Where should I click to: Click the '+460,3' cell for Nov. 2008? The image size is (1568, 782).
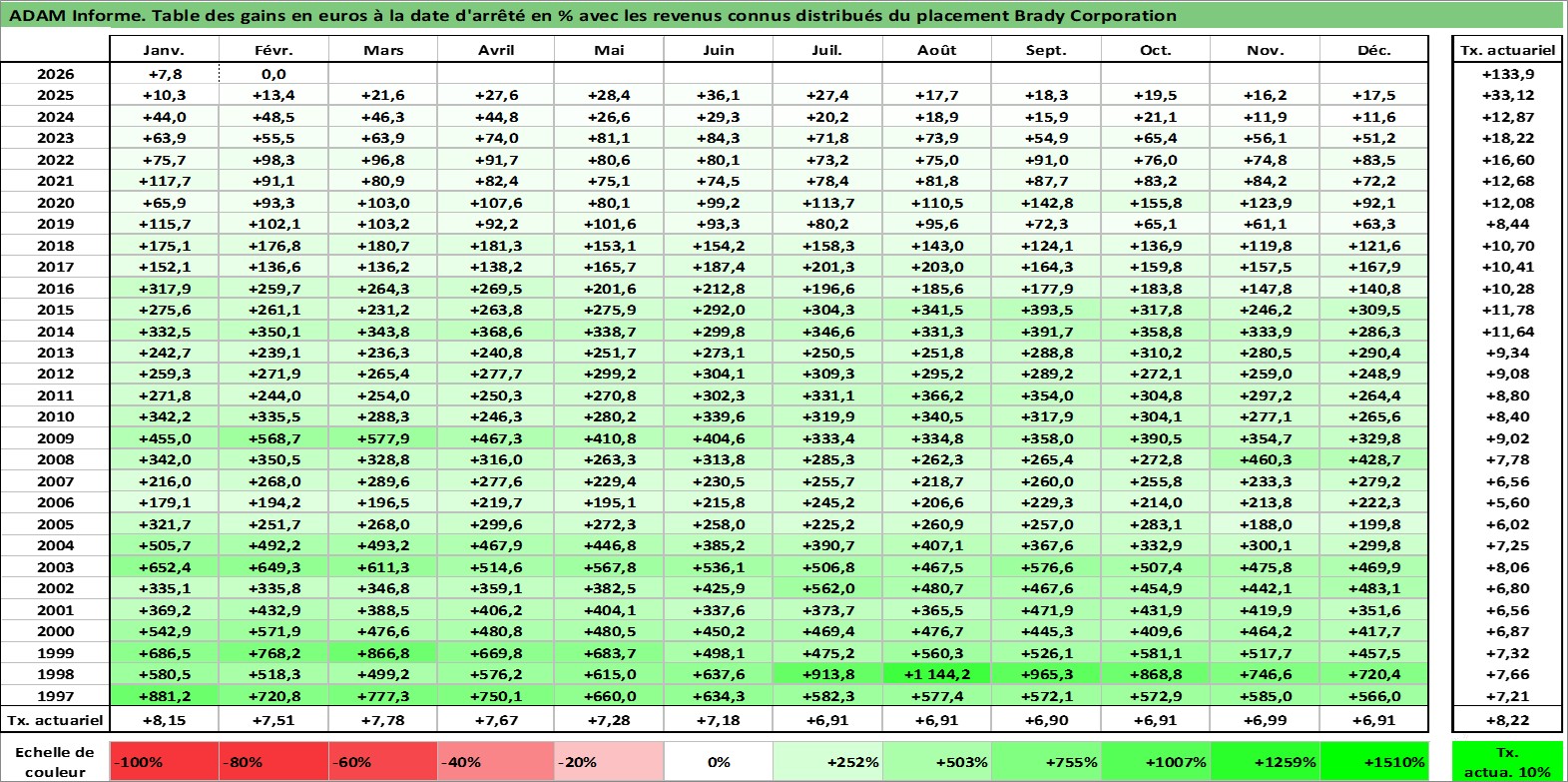pyautogui.click(x=1265, y=459)
